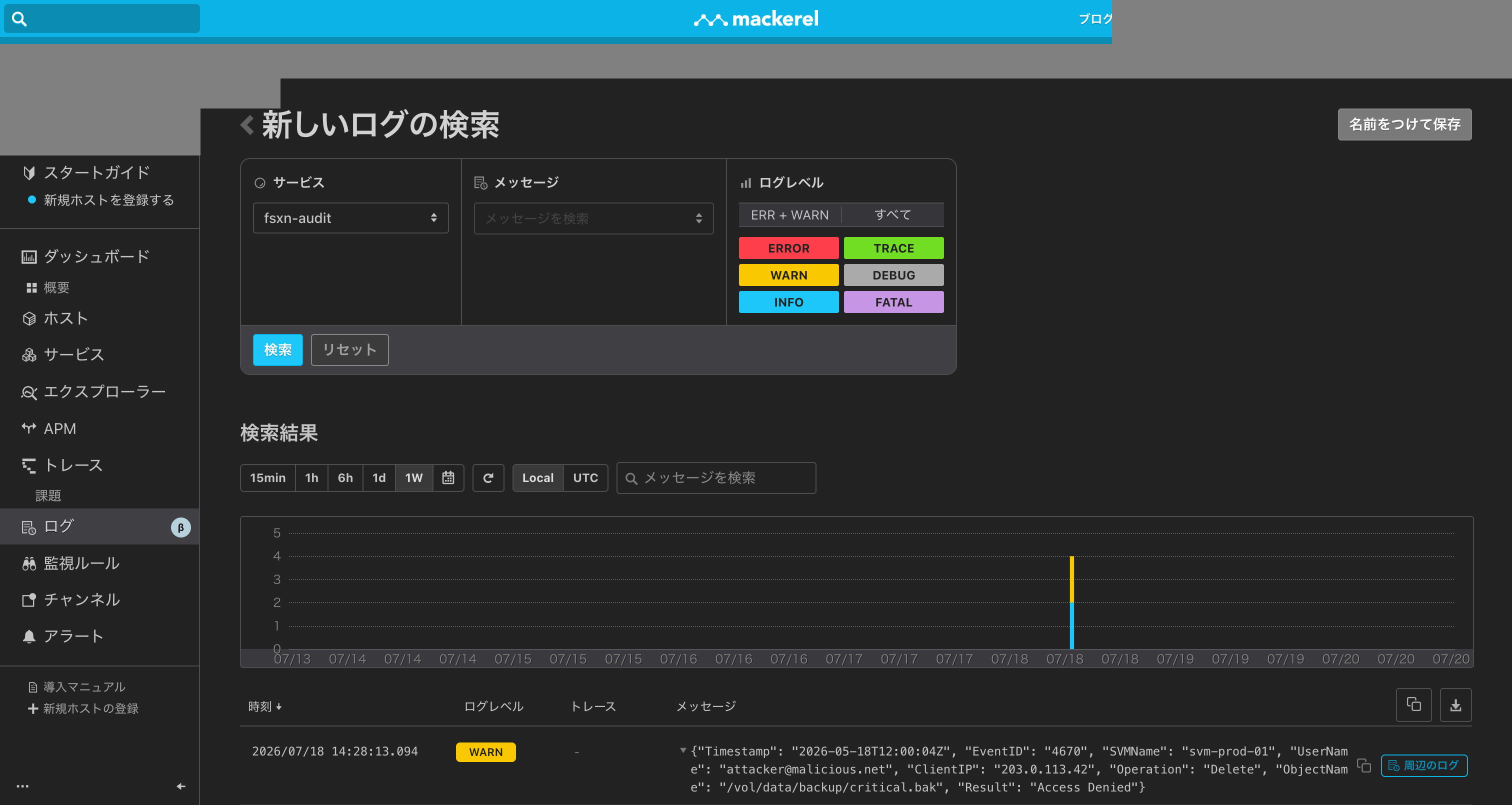Click the top search bar field
The width and height of the screenshot is (1512, 805).
(102, 19)
